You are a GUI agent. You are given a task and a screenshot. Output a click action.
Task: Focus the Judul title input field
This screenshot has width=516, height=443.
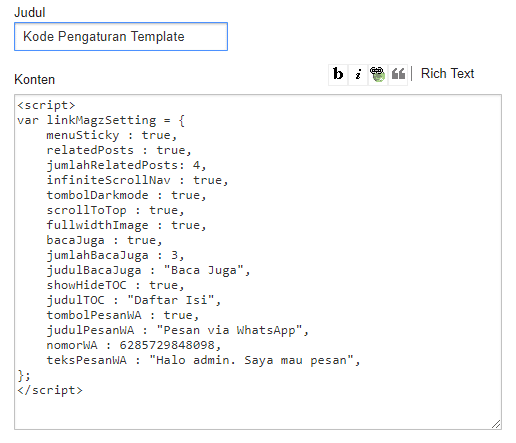pyautogui.click(x=121, y=37)
